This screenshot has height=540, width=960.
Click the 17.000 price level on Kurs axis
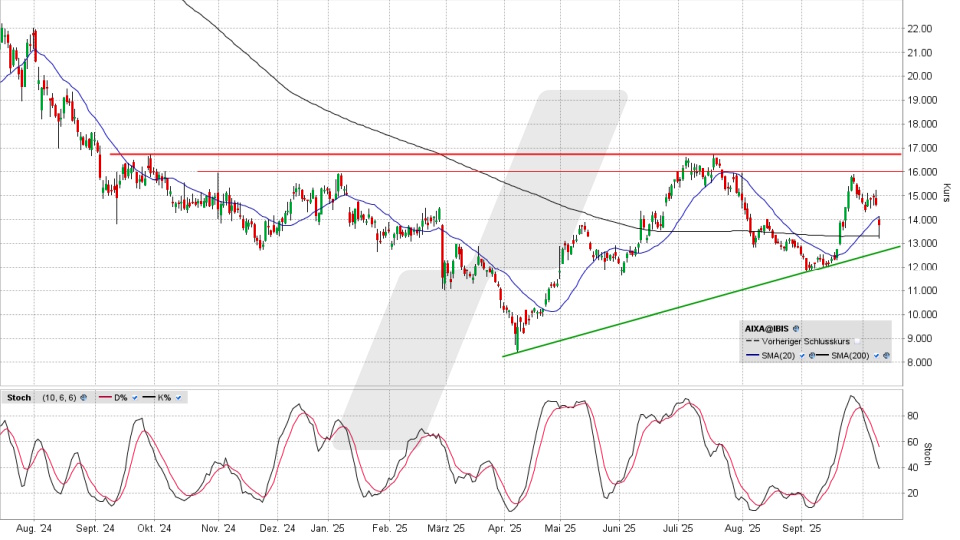point(921,148)
